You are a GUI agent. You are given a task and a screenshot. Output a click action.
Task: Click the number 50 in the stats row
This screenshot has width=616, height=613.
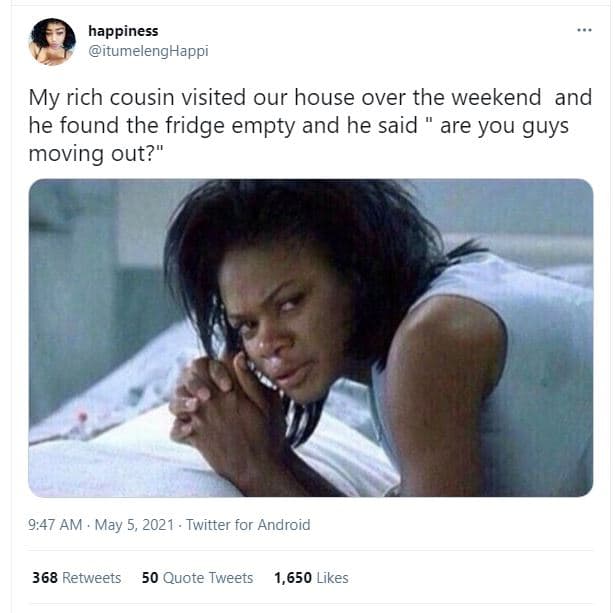[150, 578]
